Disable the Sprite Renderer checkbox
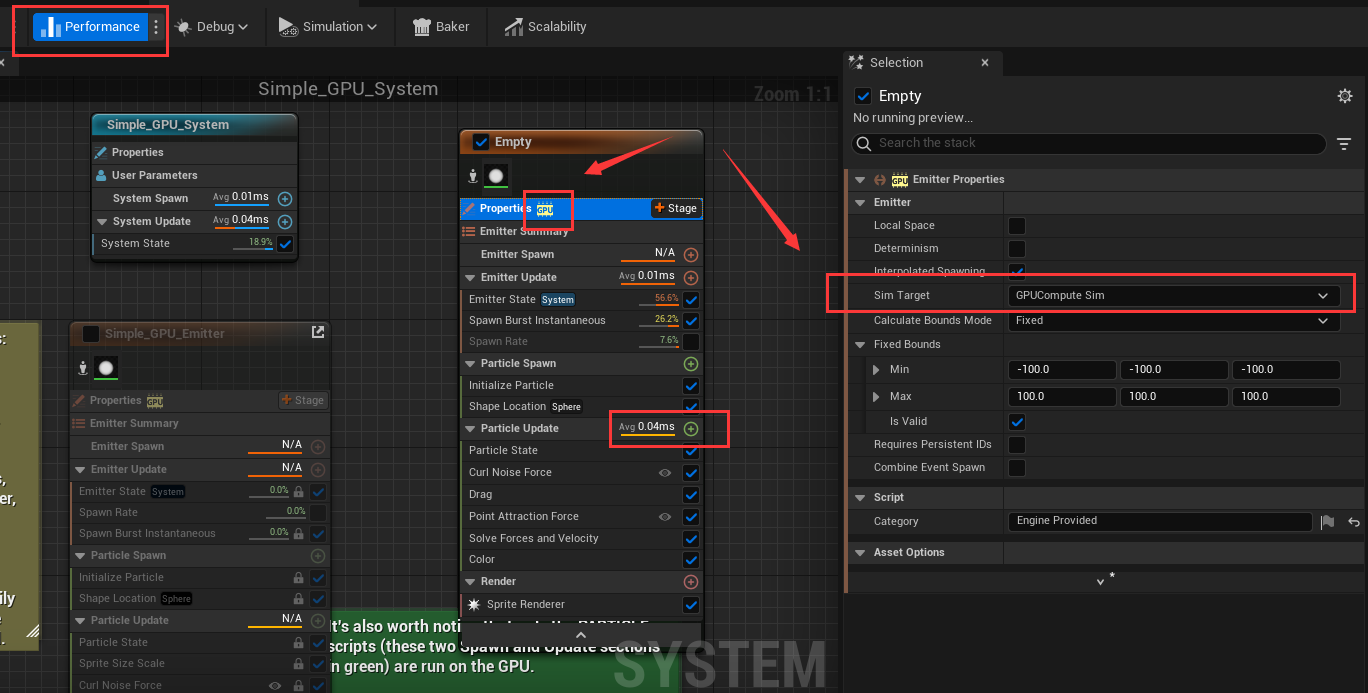 pos(691,605)
